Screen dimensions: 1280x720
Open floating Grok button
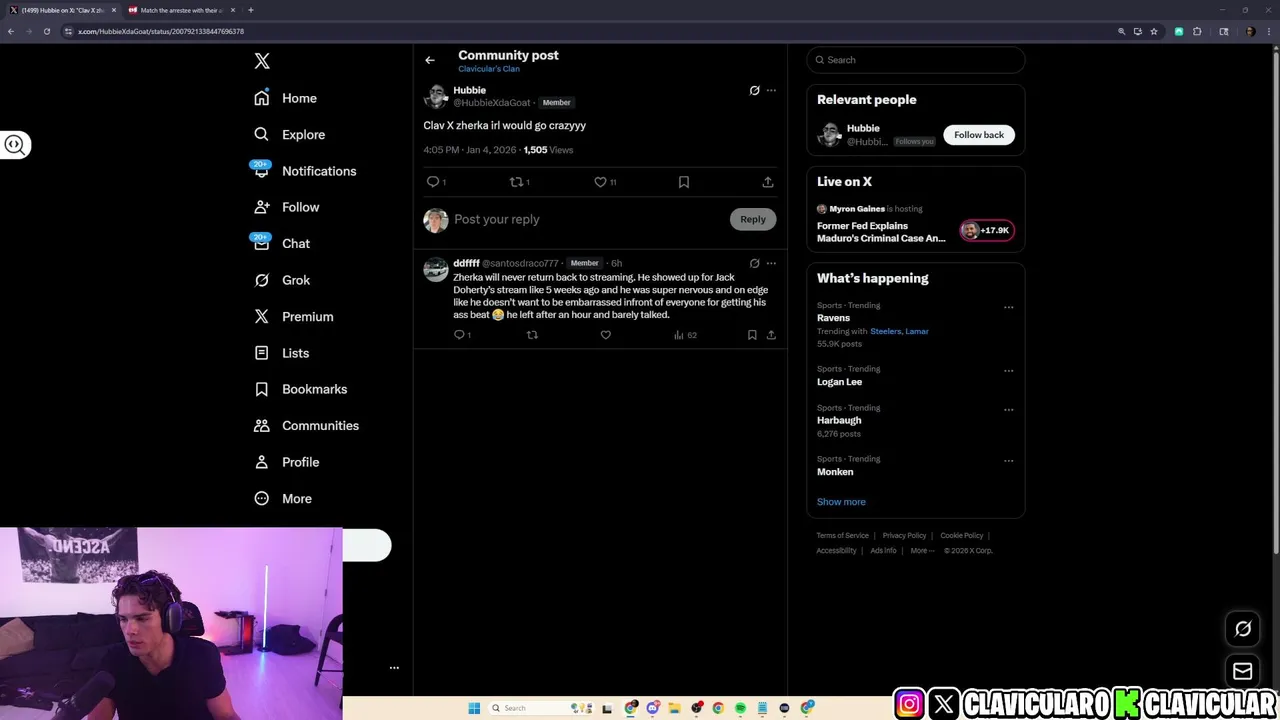click(x=1243, y=629)
